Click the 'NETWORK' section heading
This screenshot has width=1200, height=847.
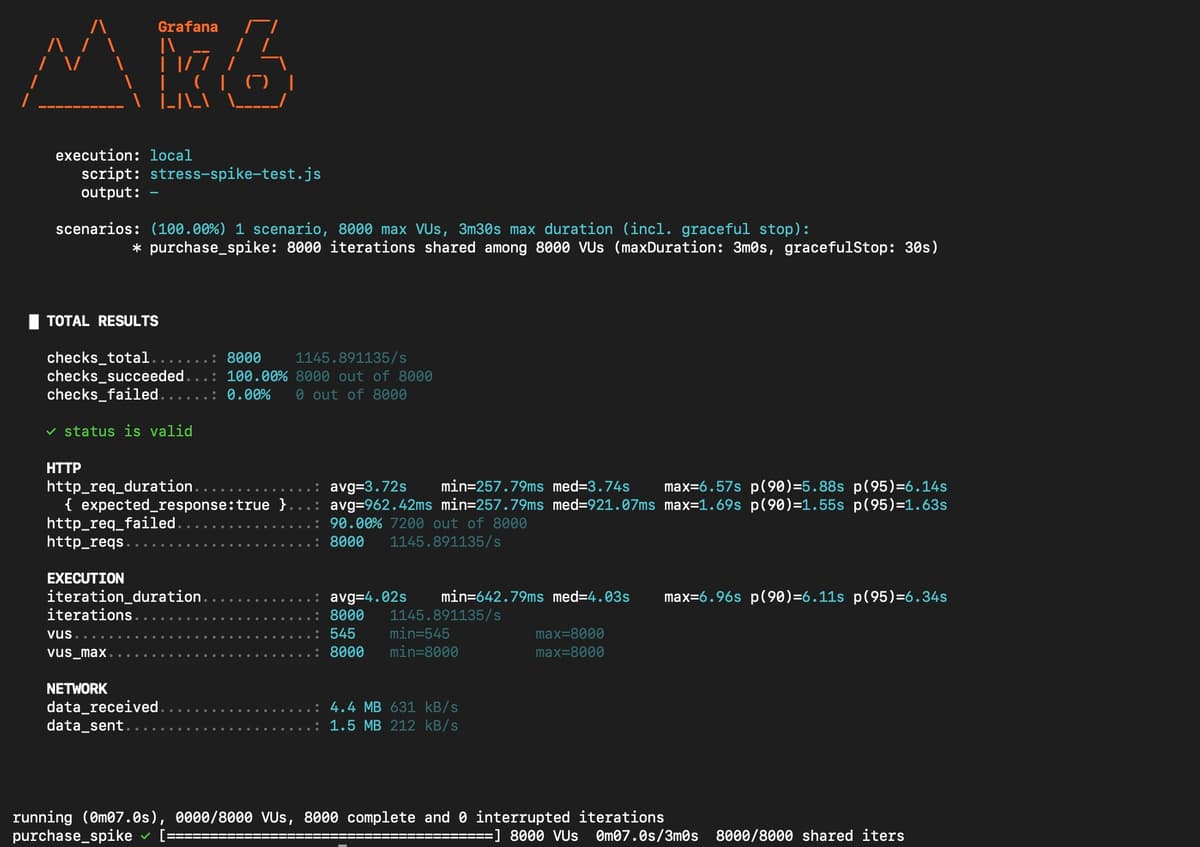pos(76,688)
